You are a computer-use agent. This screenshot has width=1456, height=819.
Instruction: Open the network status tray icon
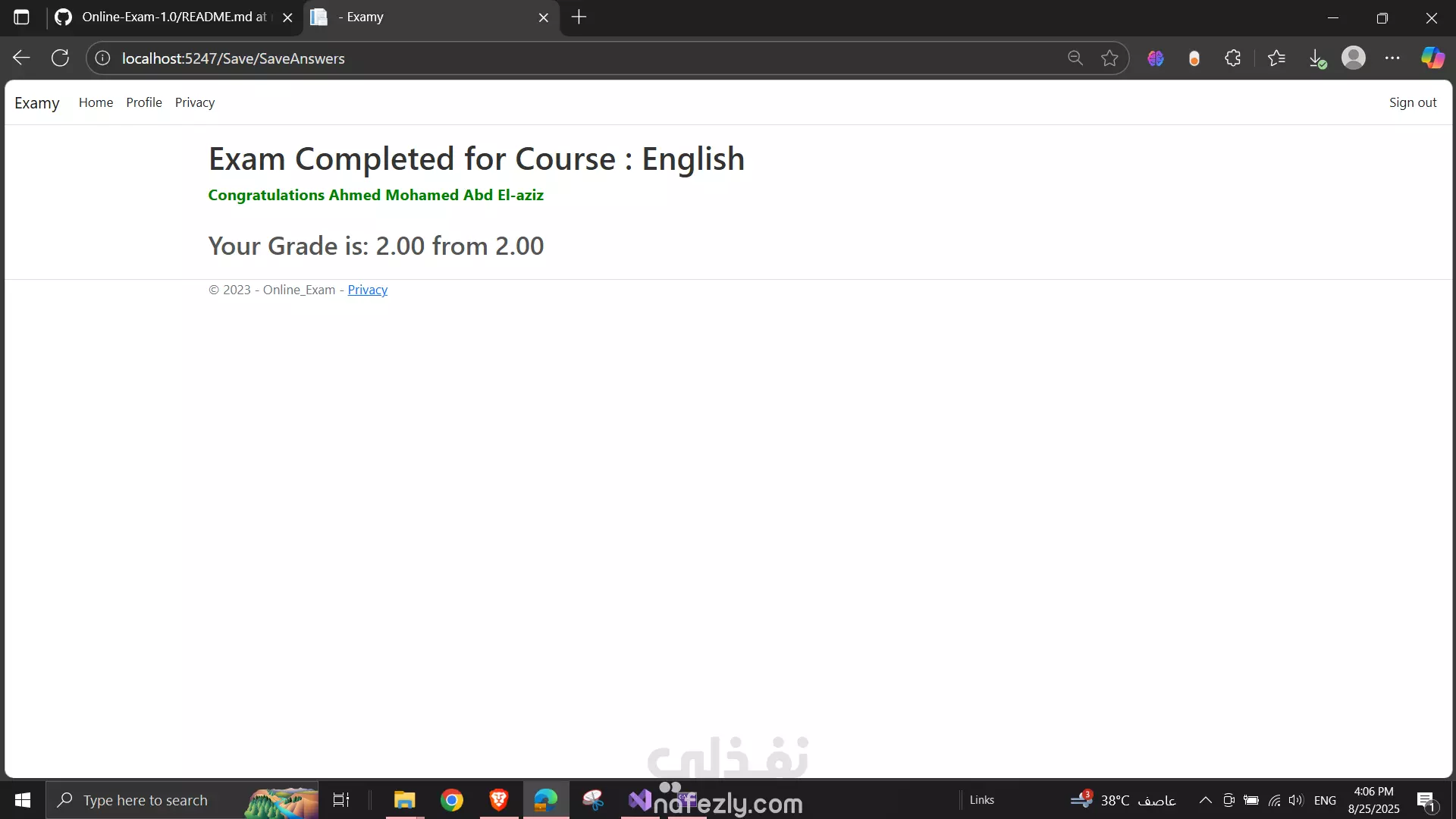tap(1274, 800)
